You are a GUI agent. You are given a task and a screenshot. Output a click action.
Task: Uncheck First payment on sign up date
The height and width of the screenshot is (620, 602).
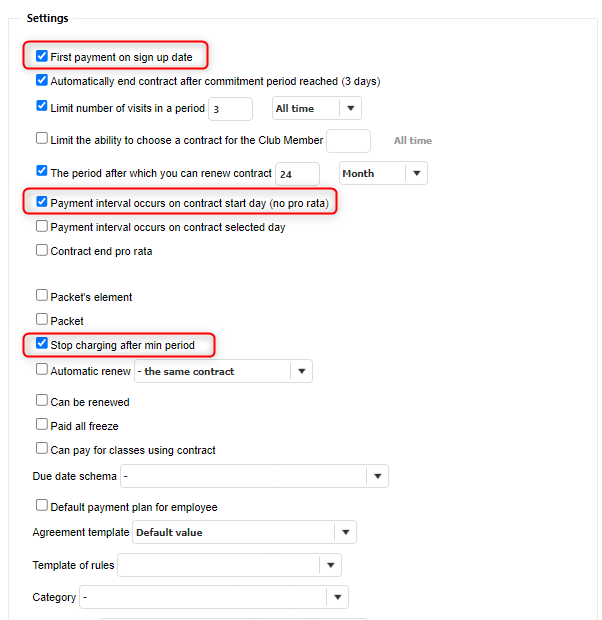[x=42, y=57]
